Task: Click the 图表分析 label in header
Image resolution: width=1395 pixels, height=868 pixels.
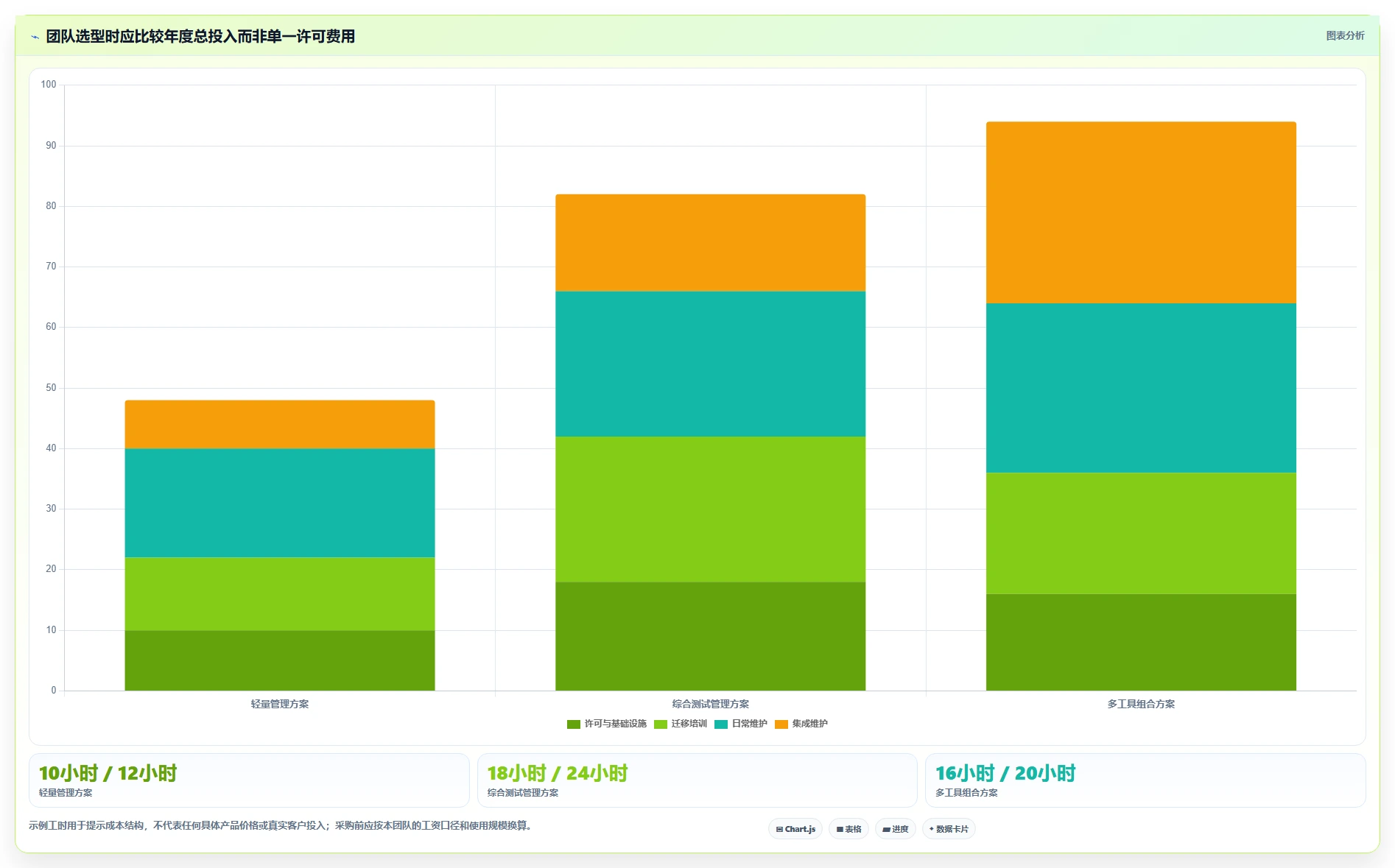Action: tap(1345, 35)
